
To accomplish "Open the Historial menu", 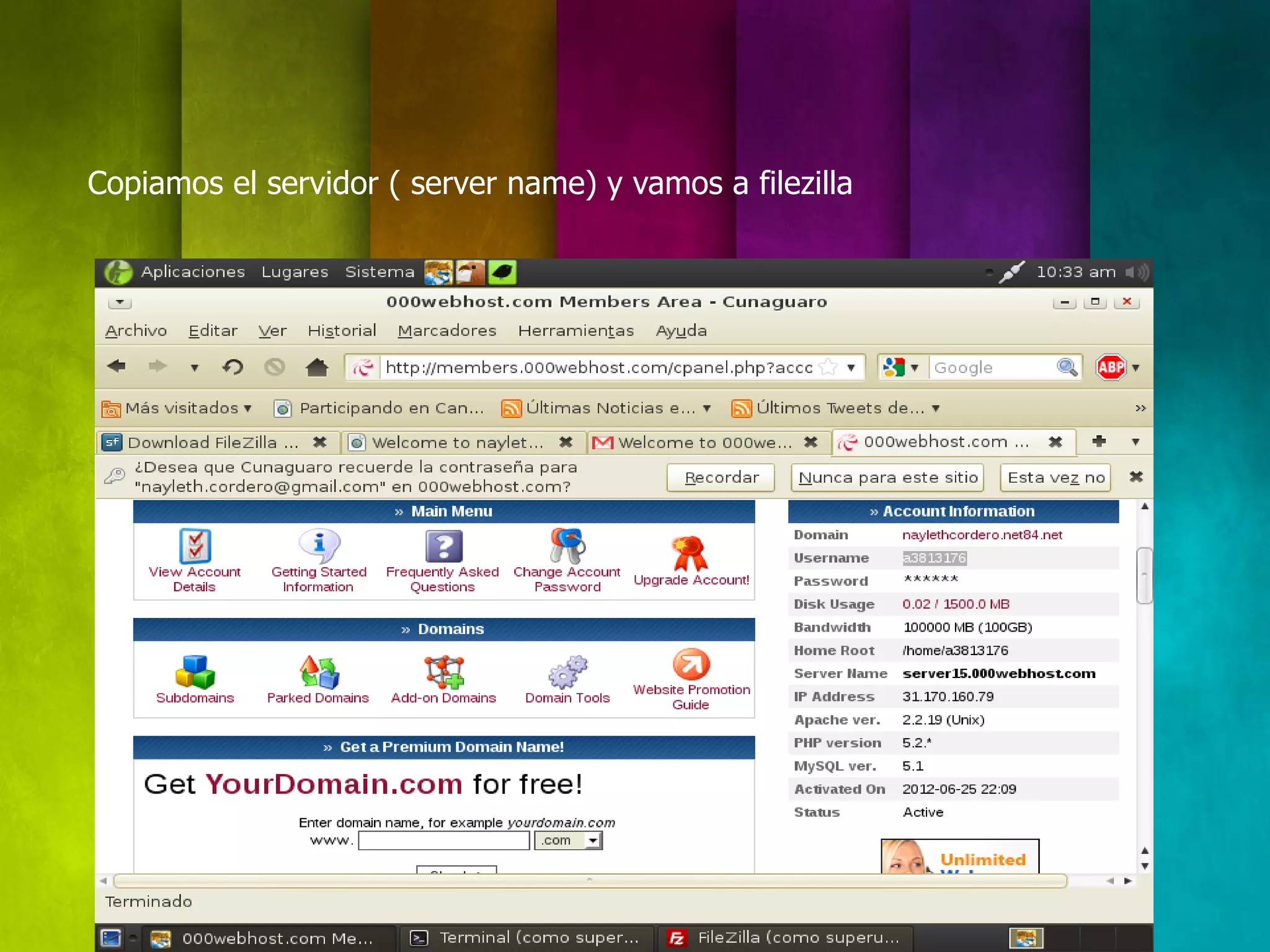I will click(342, 330).
